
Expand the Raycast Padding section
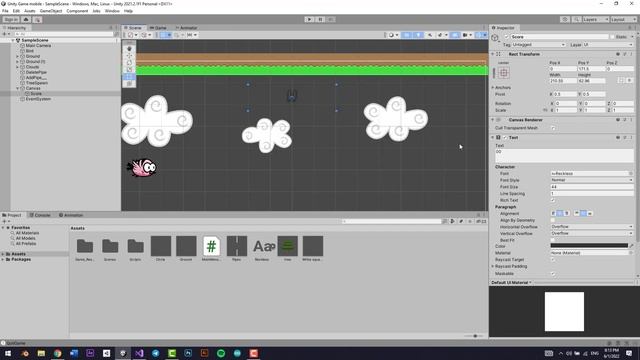[493, 267]
